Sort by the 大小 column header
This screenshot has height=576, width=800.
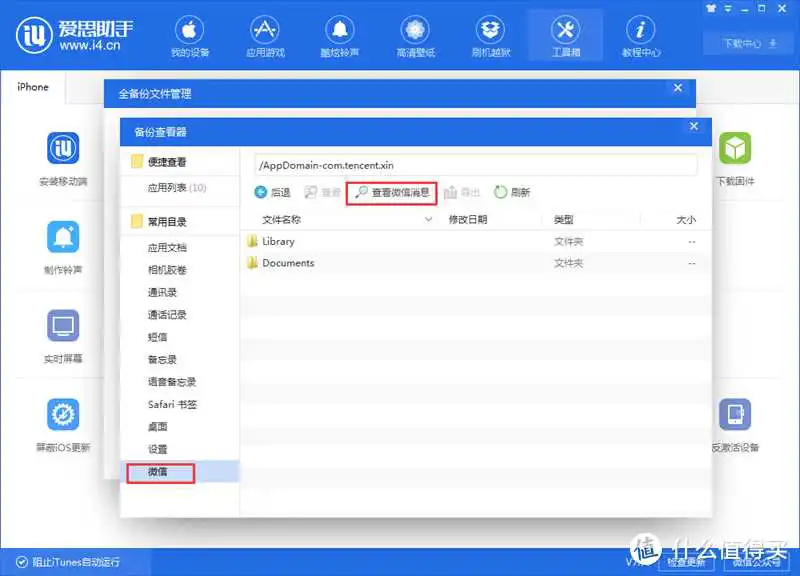coord(686,220)
